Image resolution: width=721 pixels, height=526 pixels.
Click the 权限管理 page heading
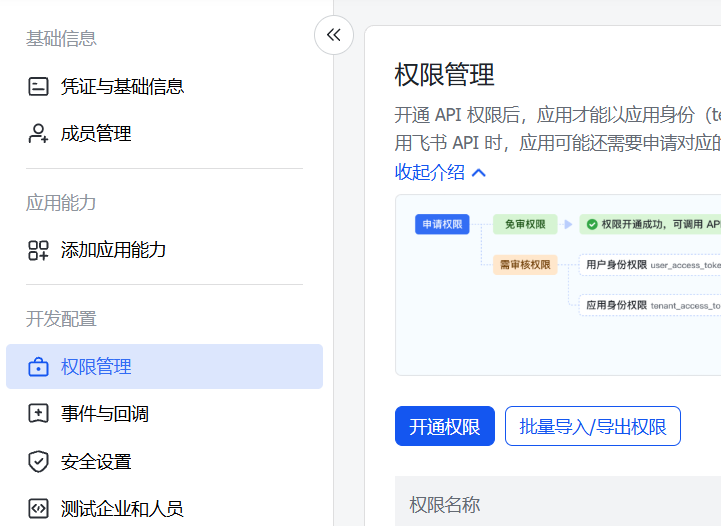point(444,74)
